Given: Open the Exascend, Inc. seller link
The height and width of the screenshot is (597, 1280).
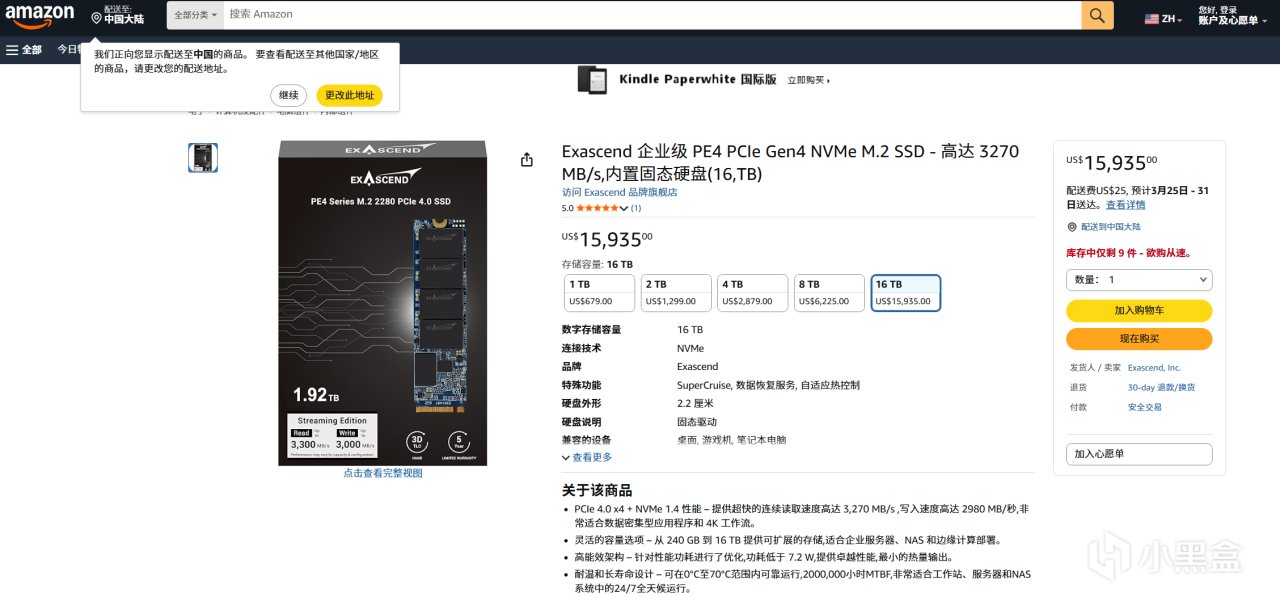Looking at the screenshot, I should (1154, 368).
